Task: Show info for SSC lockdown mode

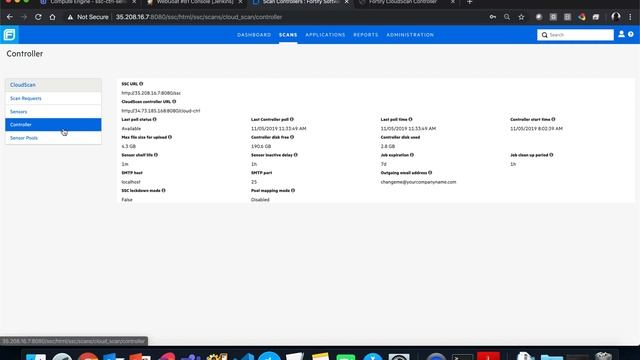Action: pyautogui.click(x=163, y=191)
